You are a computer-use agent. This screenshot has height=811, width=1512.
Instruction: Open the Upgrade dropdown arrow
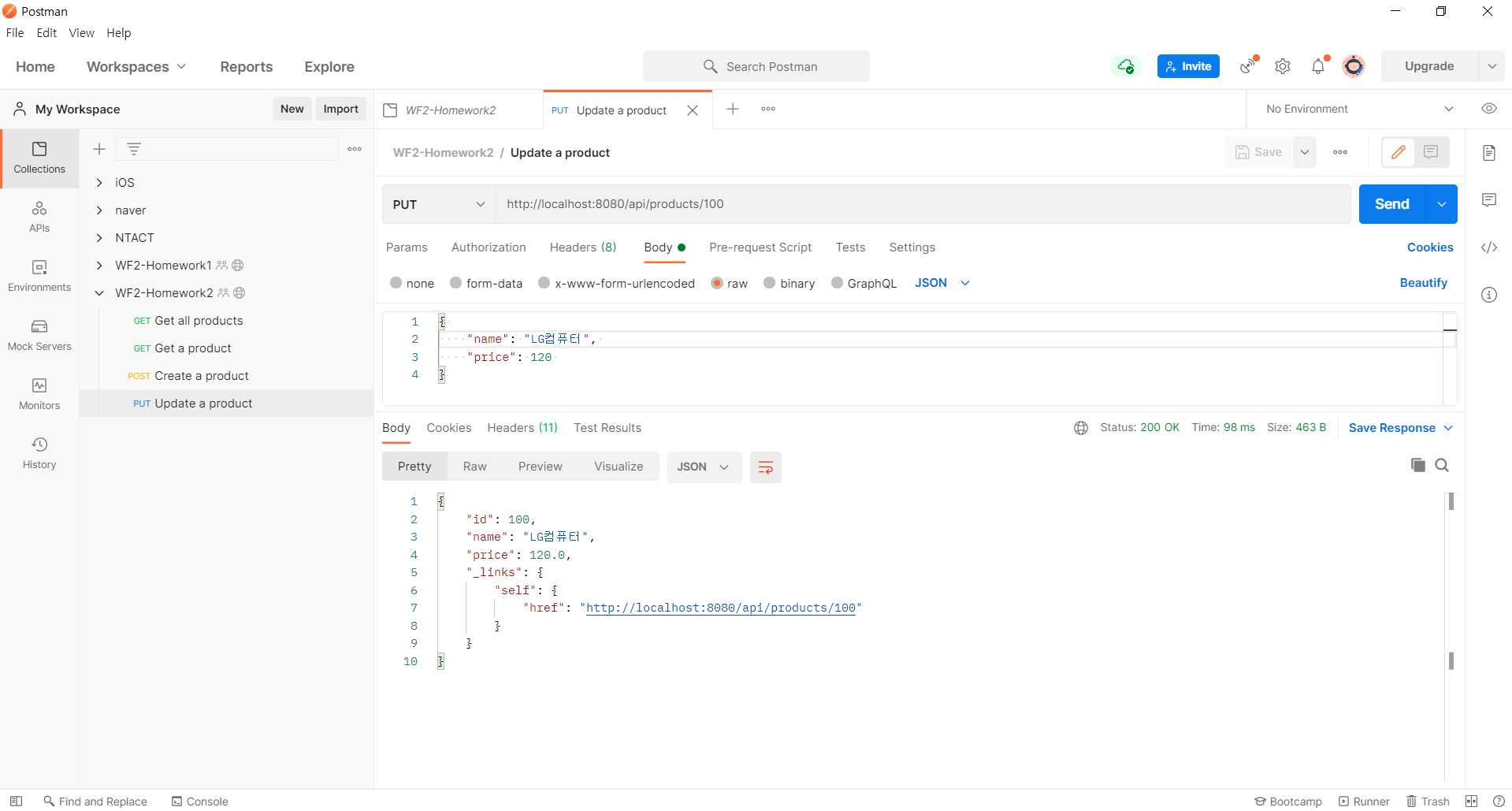(x=1492, y=66)
